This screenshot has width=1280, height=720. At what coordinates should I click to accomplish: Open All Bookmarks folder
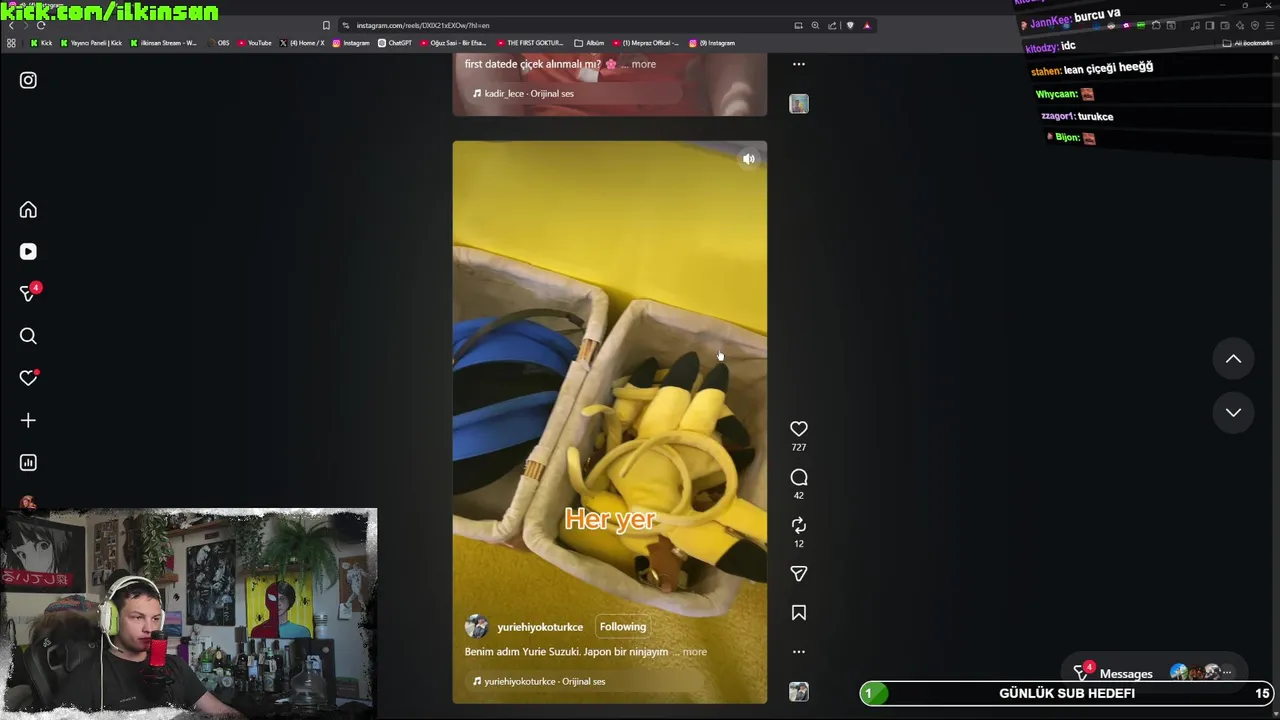[1248, 43]
